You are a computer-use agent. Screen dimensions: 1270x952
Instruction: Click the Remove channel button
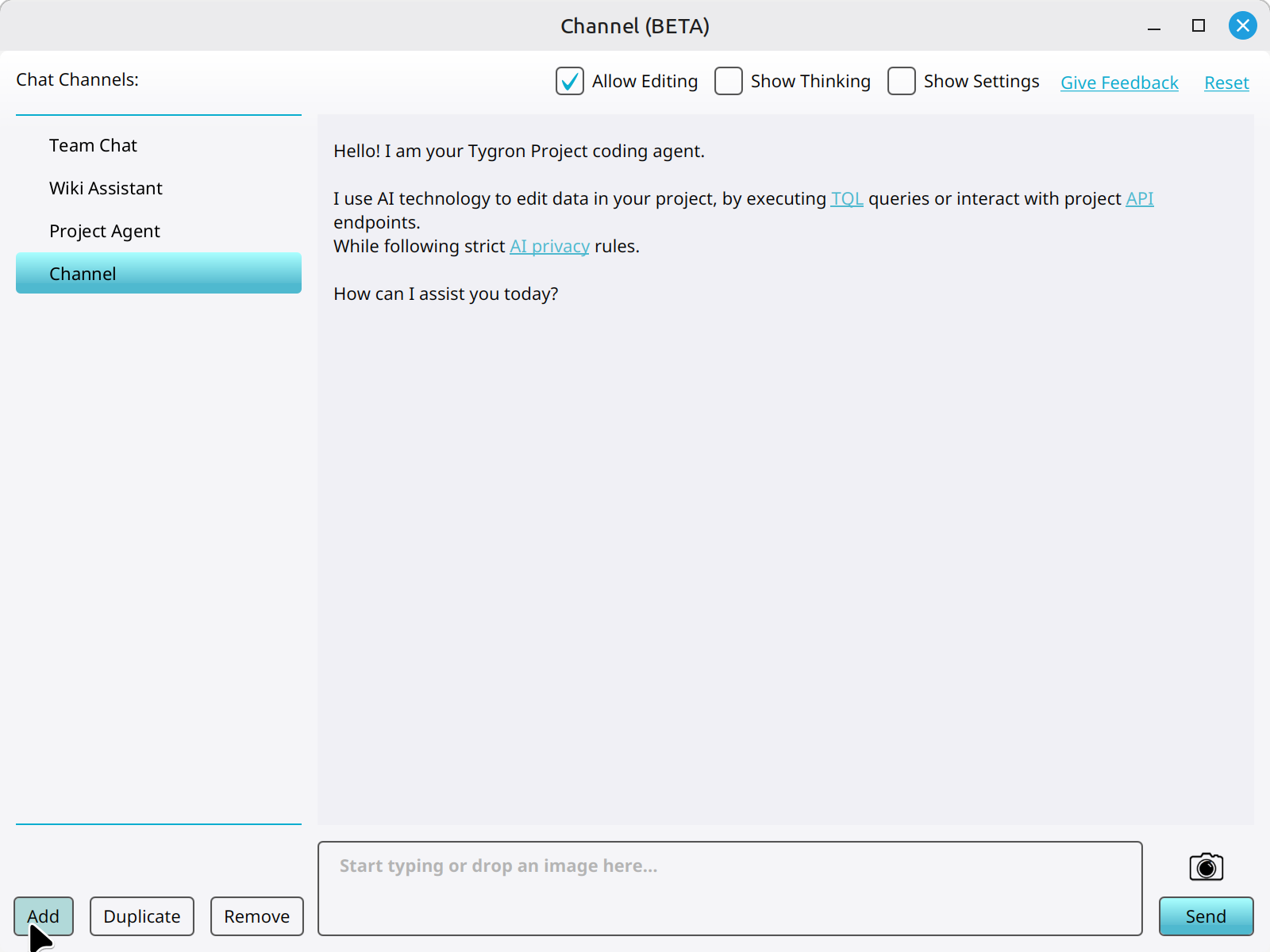(x=257, y=916)
